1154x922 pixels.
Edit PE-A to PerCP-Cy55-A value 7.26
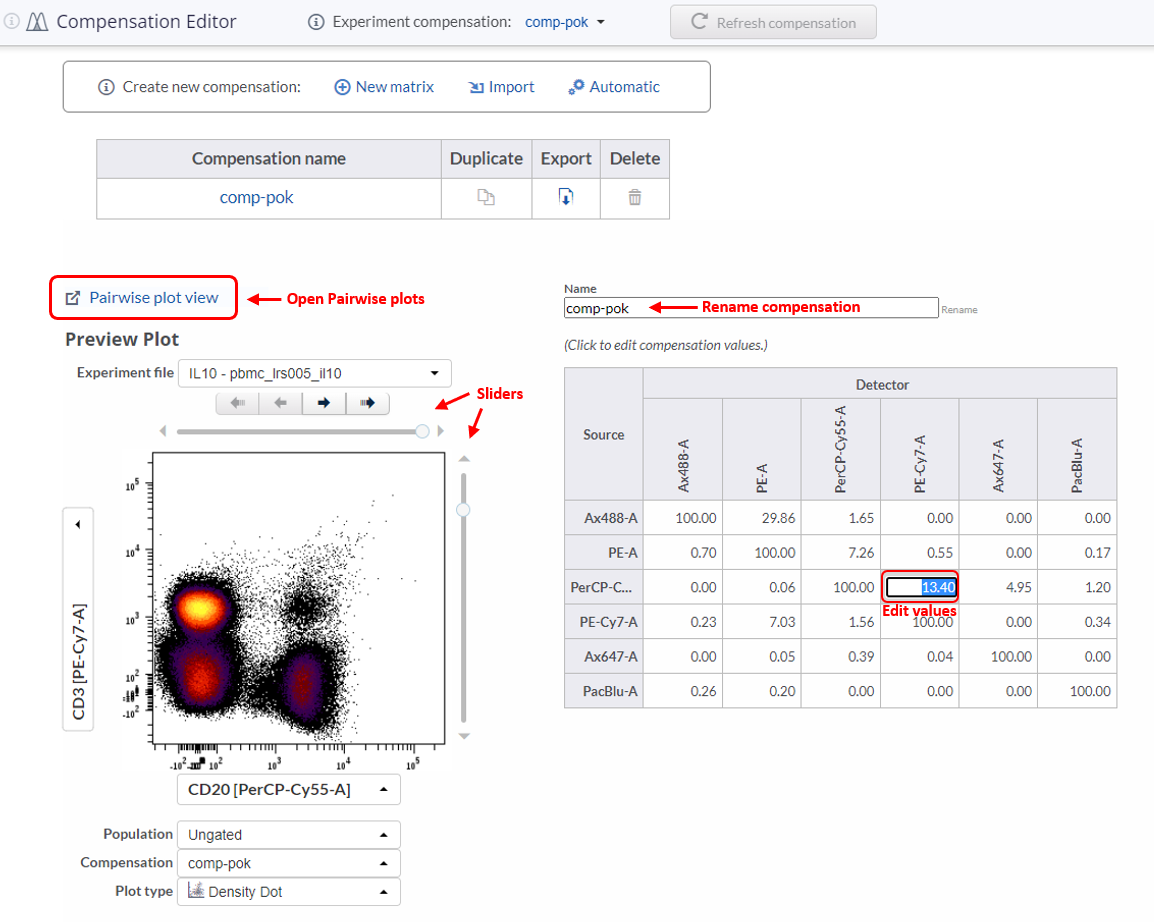840,553
